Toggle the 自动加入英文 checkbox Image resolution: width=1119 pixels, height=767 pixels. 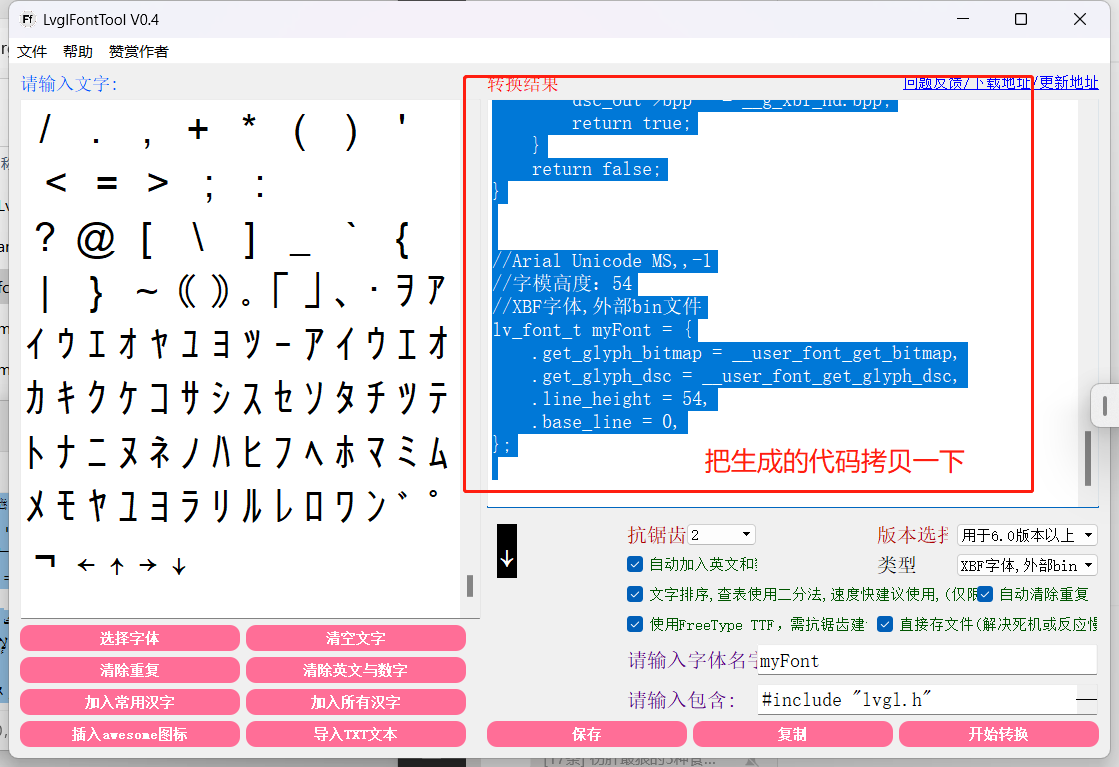(634, 564)
